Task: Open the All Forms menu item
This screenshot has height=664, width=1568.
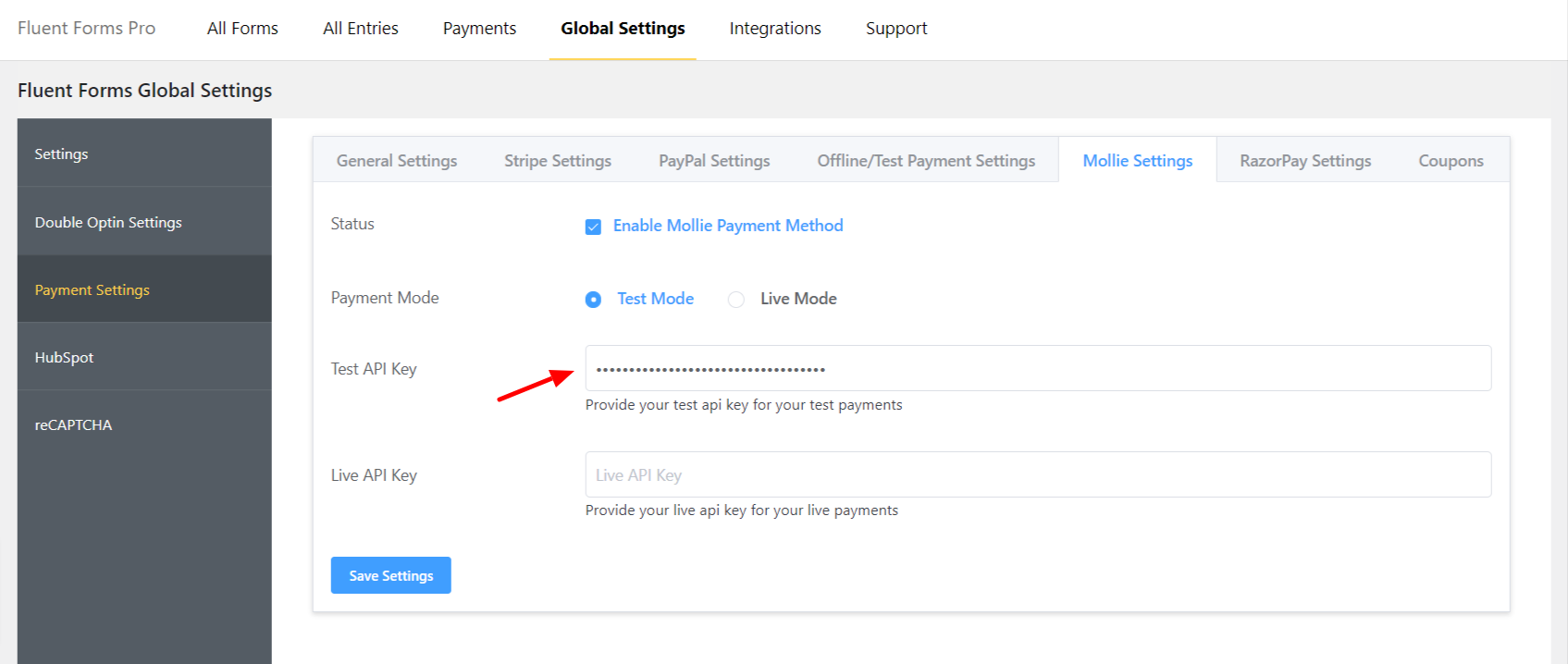Action: (x=242, y=29)
